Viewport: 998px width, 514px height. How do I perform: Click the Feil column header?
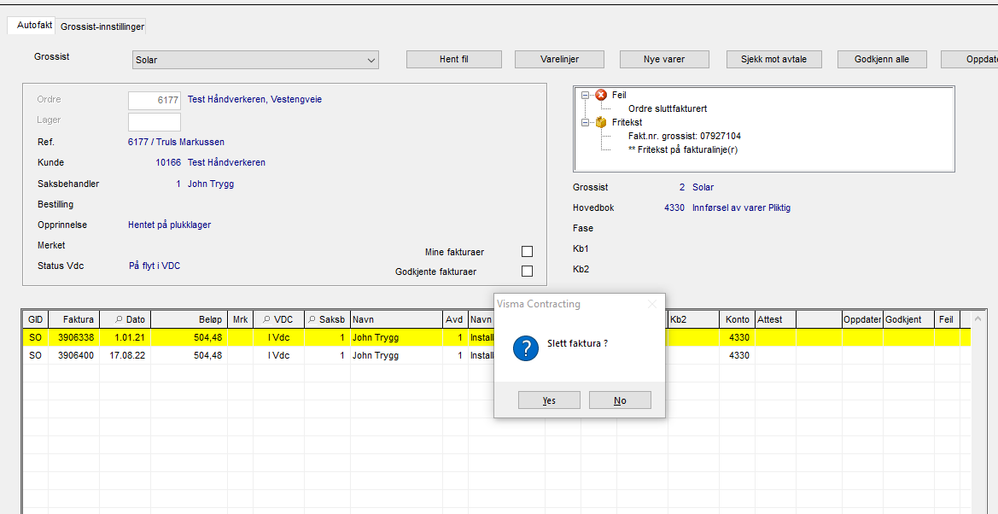click(x=946, y=319)
